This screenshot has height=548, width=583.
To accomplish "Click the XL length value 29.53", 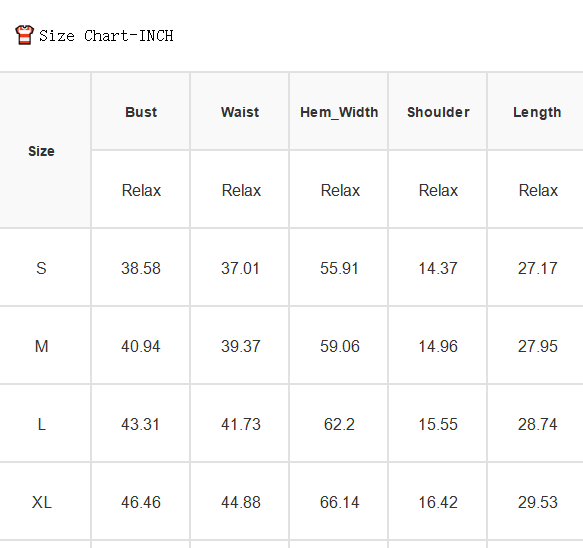I will coord(538,502).
